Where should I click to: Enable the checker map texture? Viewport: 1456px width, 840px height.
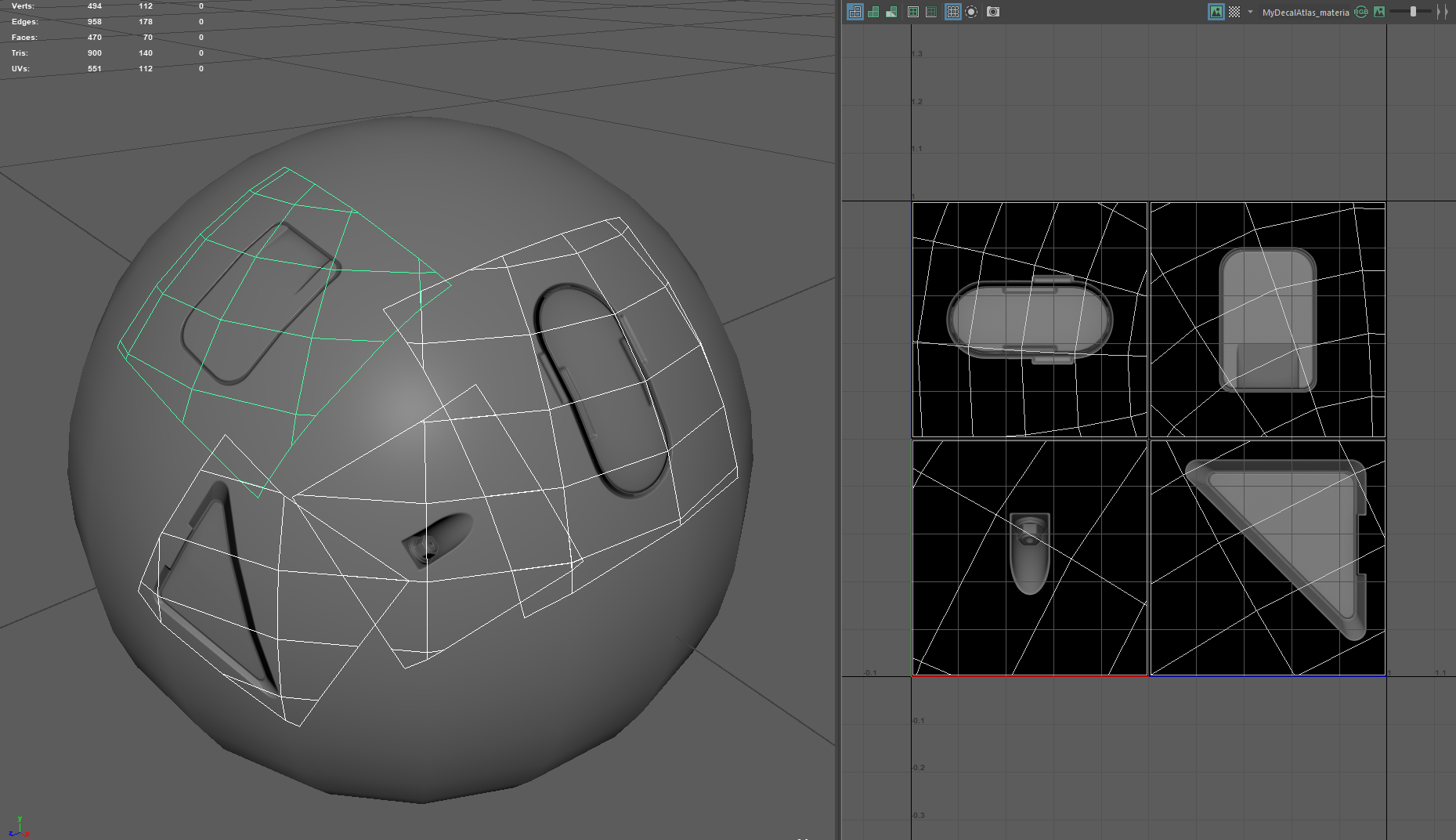coord(1234,12)
